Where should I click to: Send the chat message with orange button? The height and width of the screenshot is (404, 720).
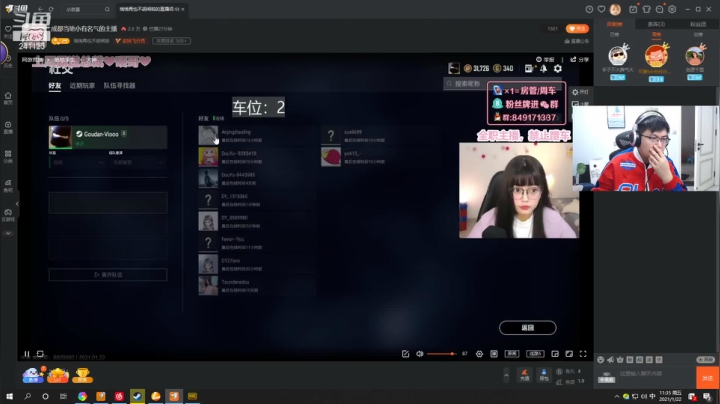pyautogui.click(x=708, y=378)
